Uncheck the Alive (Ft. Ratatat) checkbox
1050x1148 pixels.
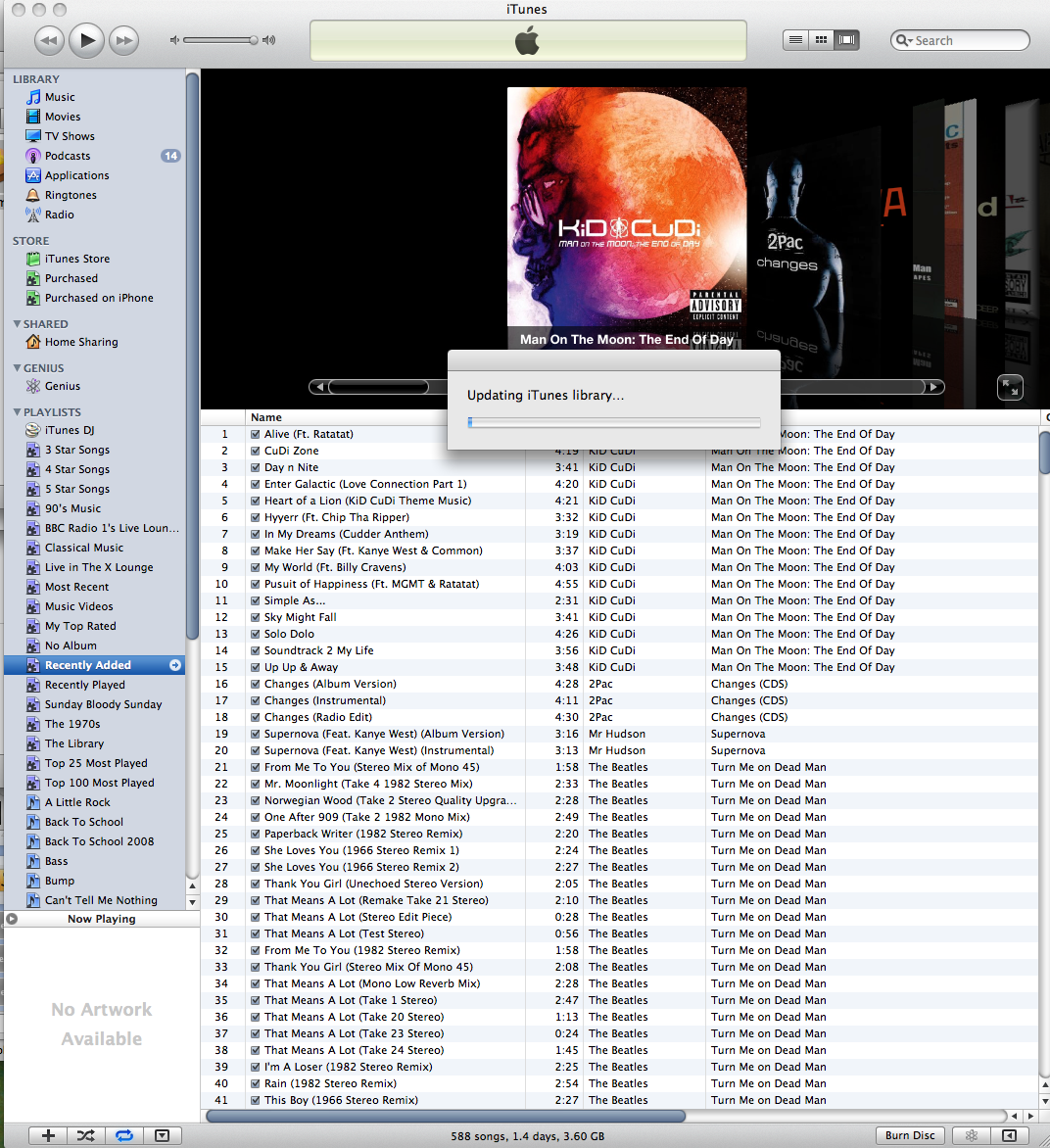(x=256, y=434)
